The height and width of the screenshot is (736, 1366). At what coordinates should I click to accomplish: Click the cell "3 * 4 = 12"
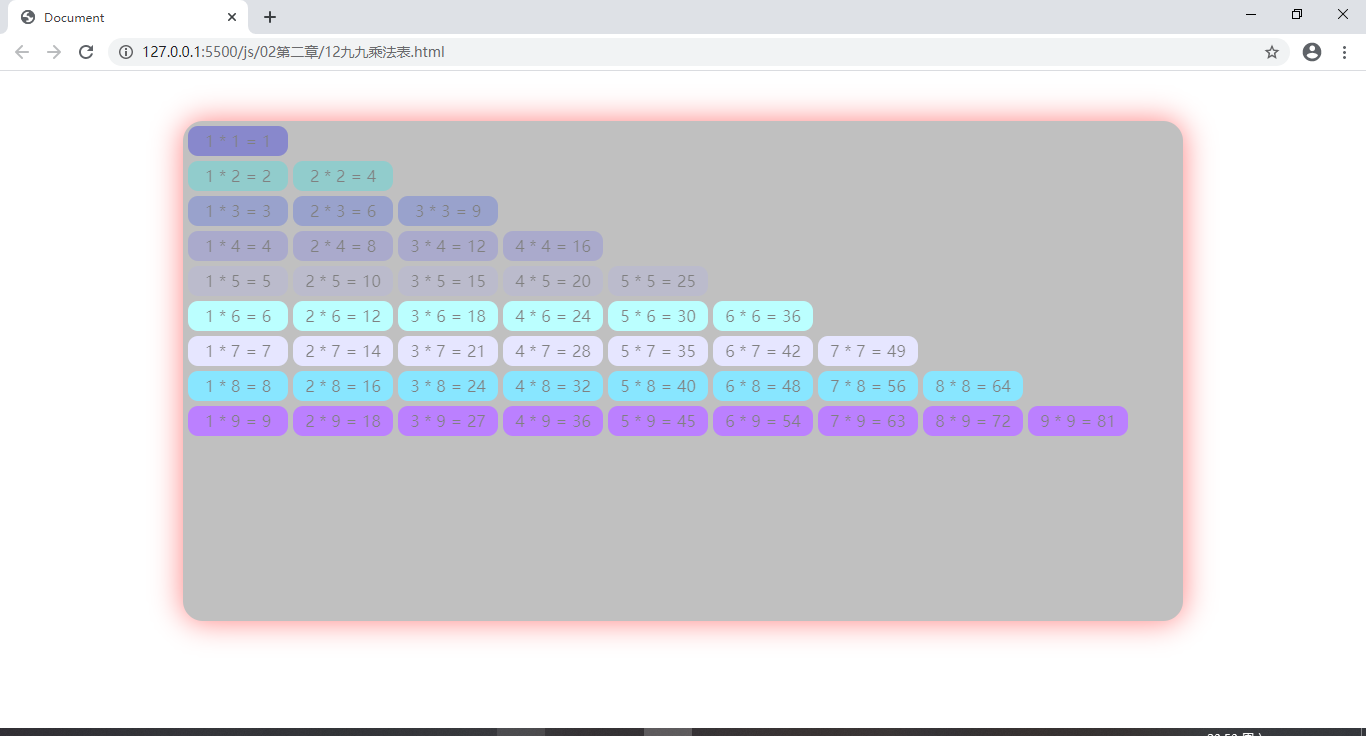tap(448, 246)
